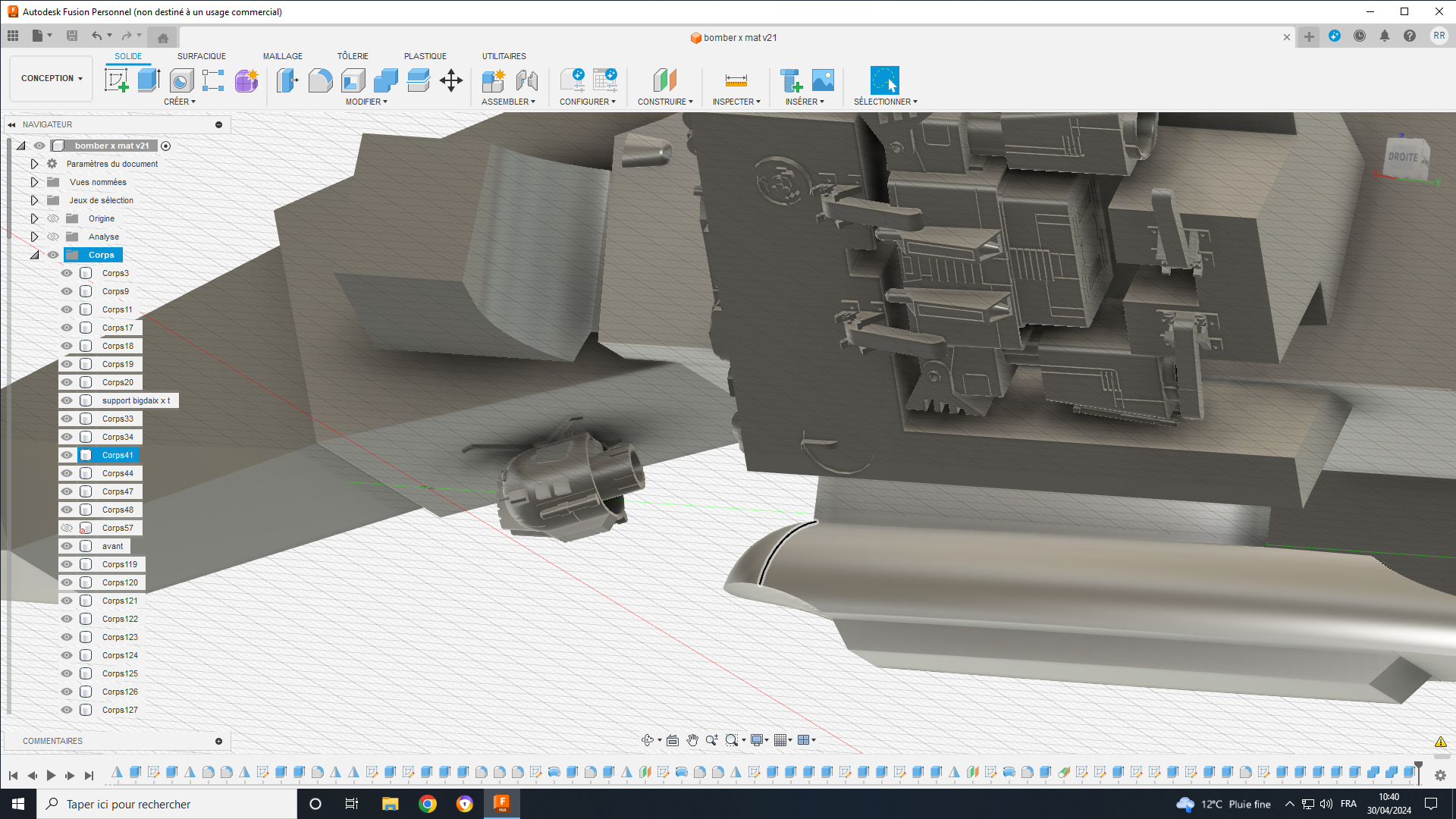1456x819 pixels.
Task: Expand the Vues nommées folder
Action: pyautogui.click(x=34, y=182)
